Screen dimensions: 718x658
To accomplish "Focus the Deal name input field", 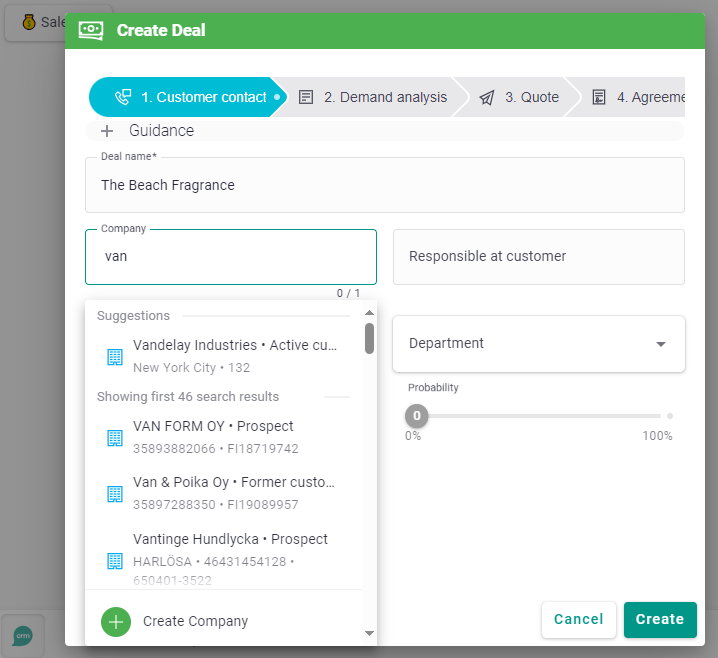I will pyautogui.click(x=384, y=185).
